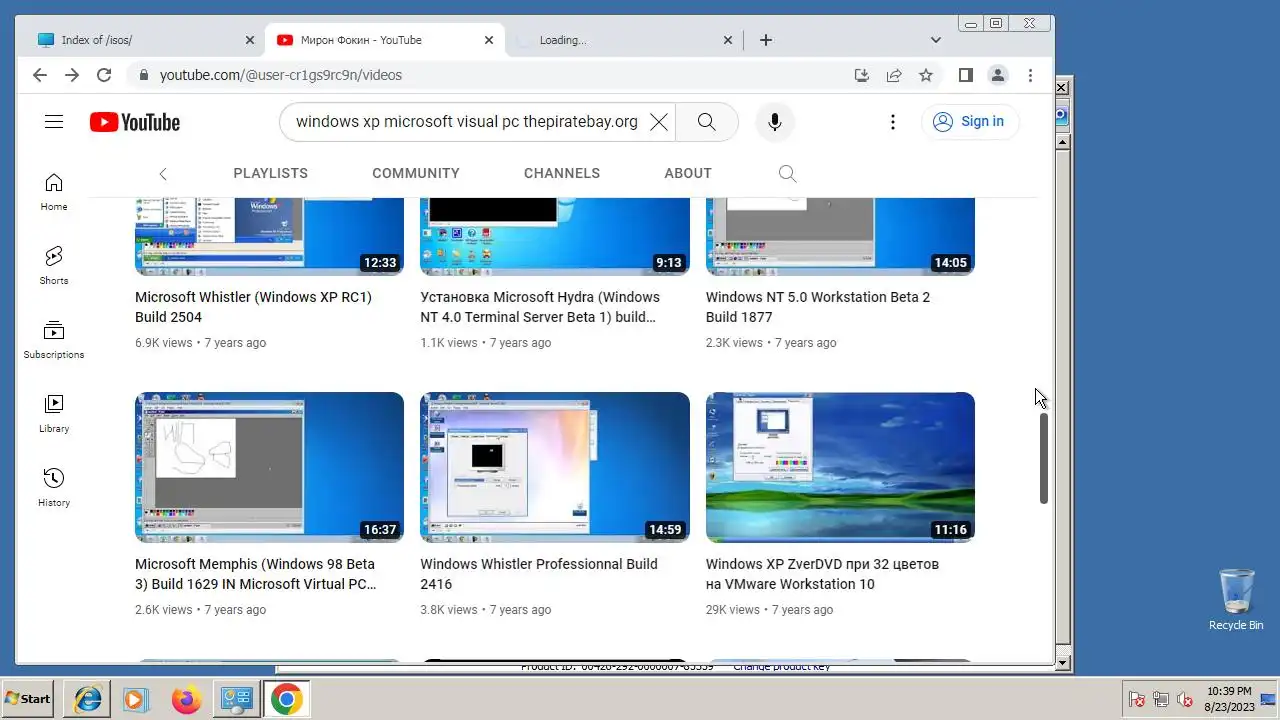Close the Мирон Фокин YouTube tab

[488, 40]
